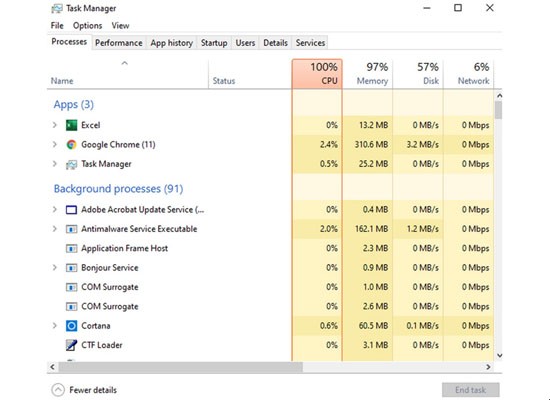
Task: Click Excel's 13.2 MB memory value
Action: pos(373,125)
